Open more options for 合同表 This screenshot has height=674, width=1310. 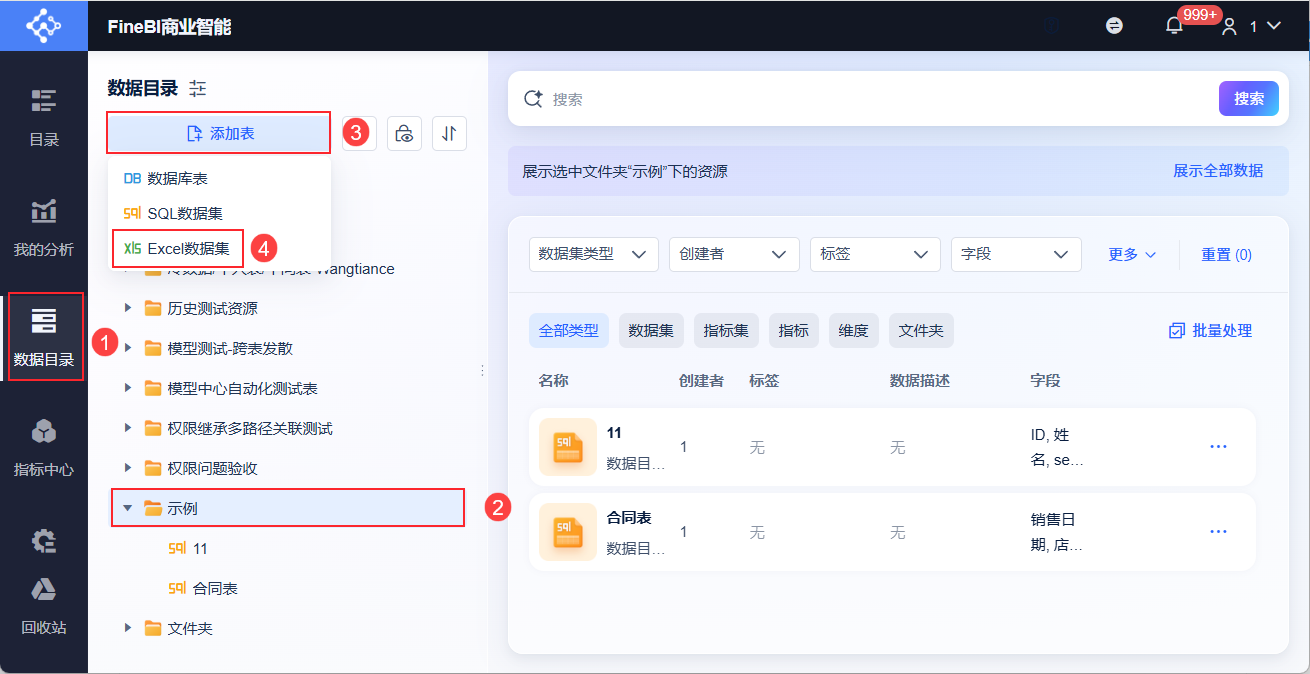pos(1218,532)
